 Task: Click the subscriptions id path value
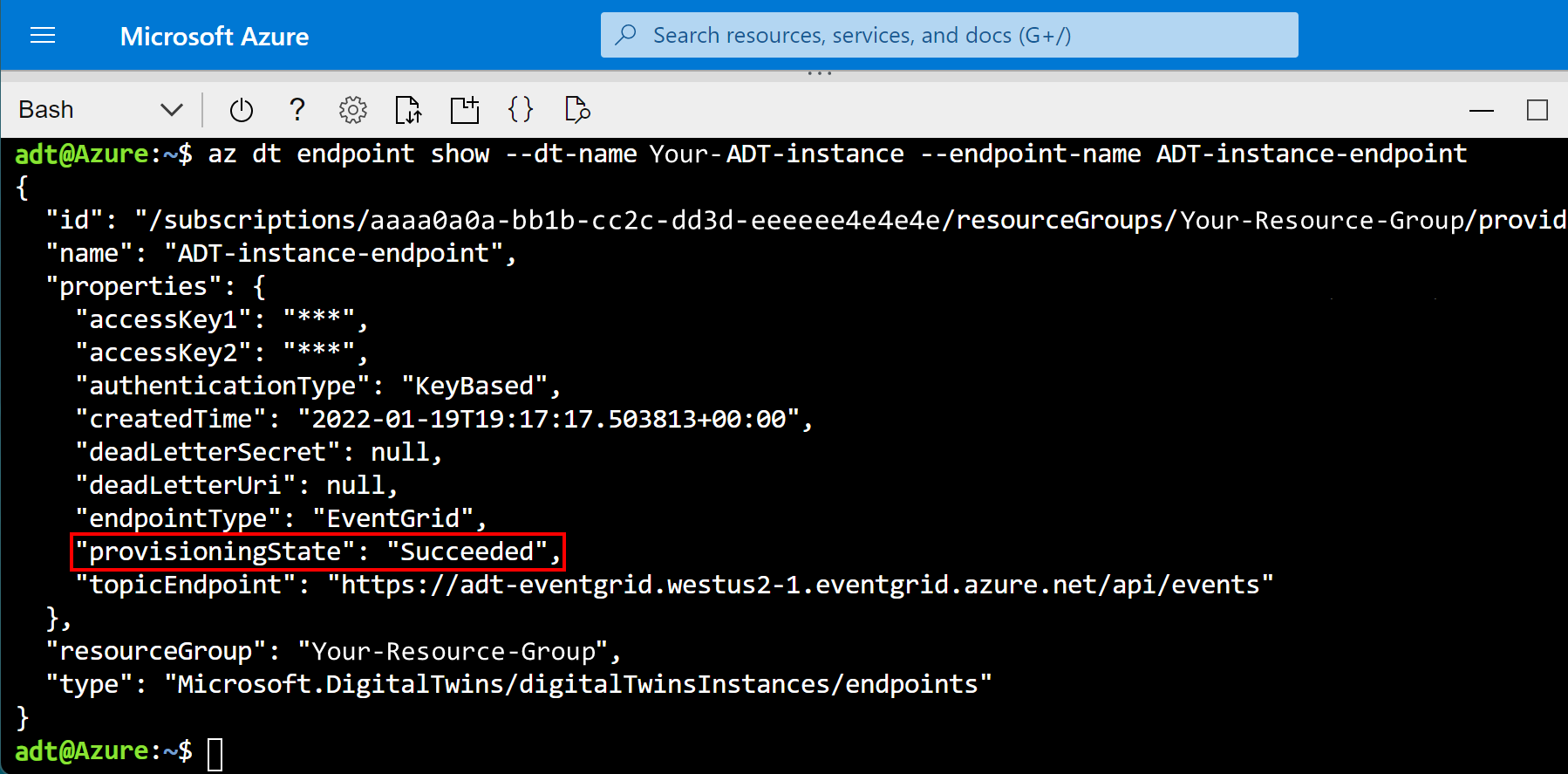pyautogui.click(x=846, y=220)
